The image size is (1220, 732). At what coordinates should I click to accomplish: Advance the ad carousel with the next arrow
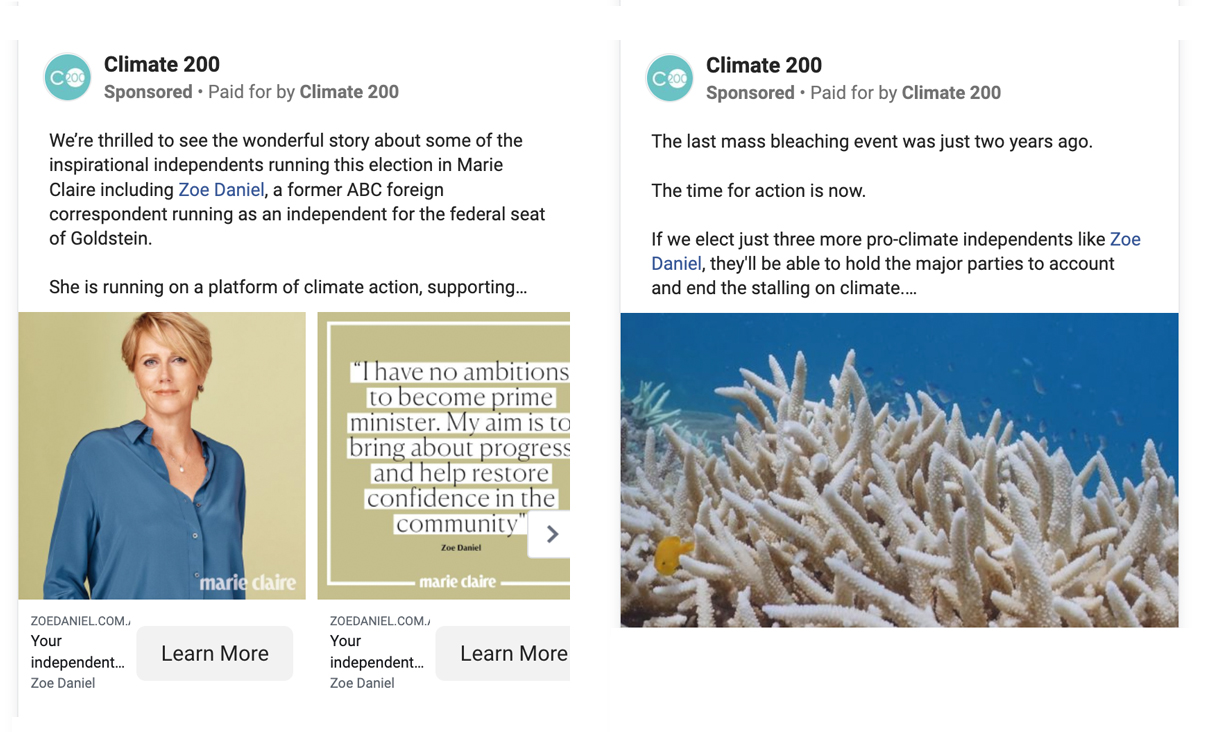pos(549,533)
